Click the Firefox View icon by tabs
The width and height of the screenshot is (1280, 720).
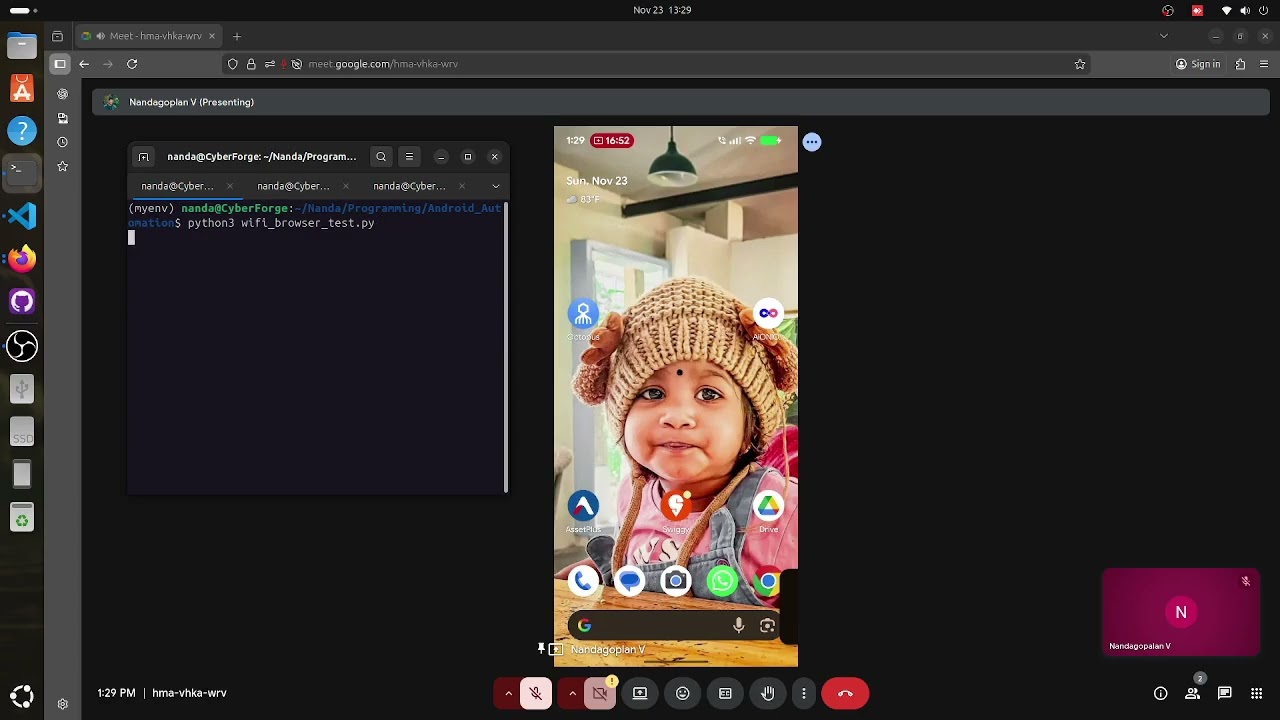pos(57,36)
